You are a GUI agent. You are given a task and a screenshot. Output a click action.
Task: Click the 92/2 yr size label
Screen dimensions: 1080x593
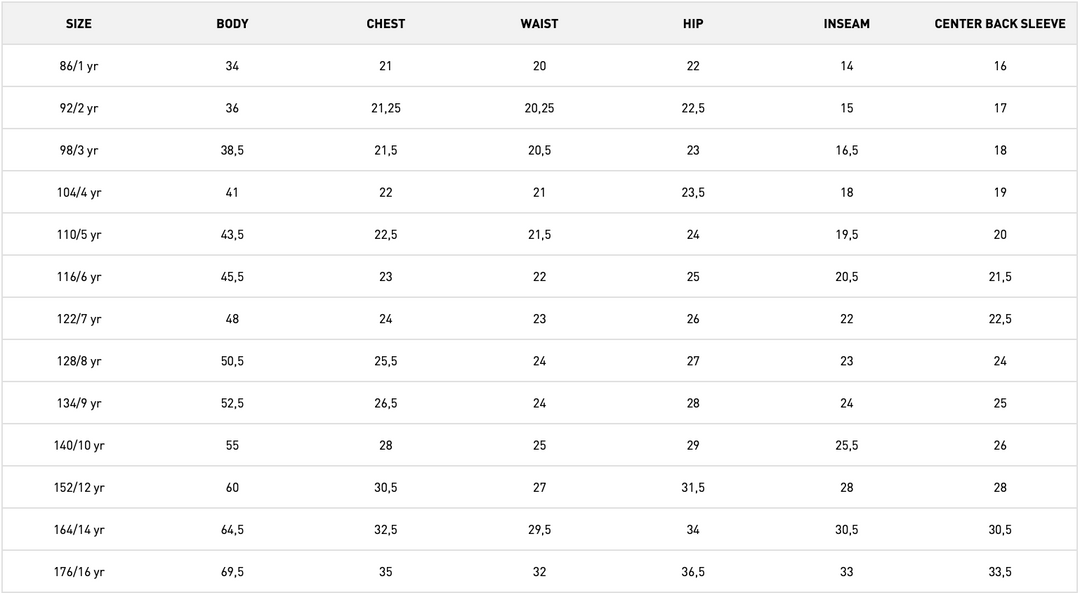point(79,108)
